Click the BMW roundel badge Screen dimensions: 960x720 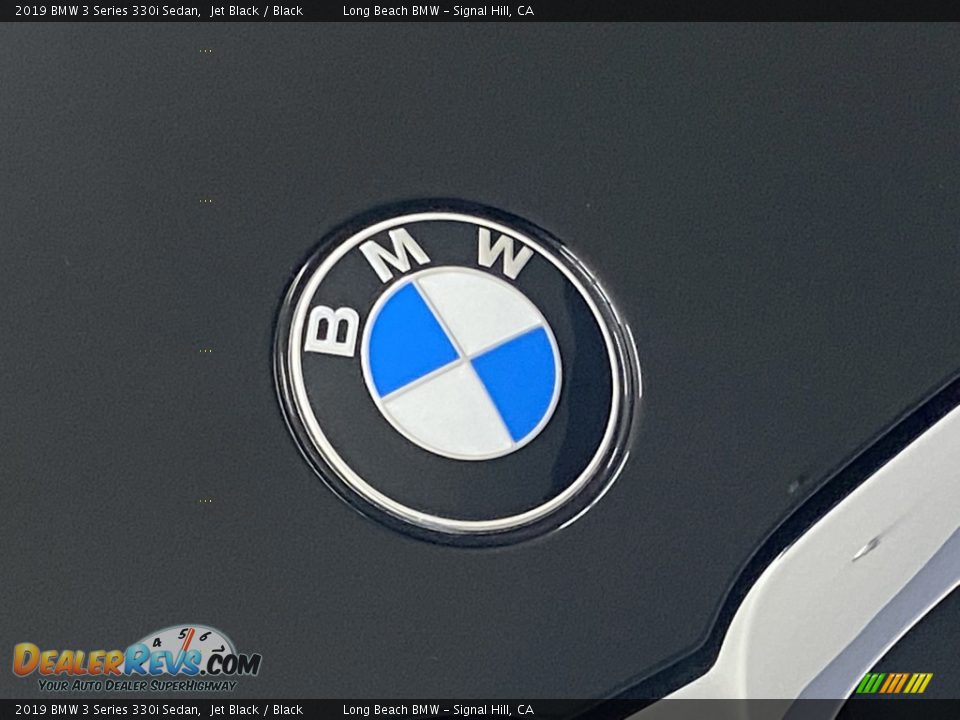point(457,371)
